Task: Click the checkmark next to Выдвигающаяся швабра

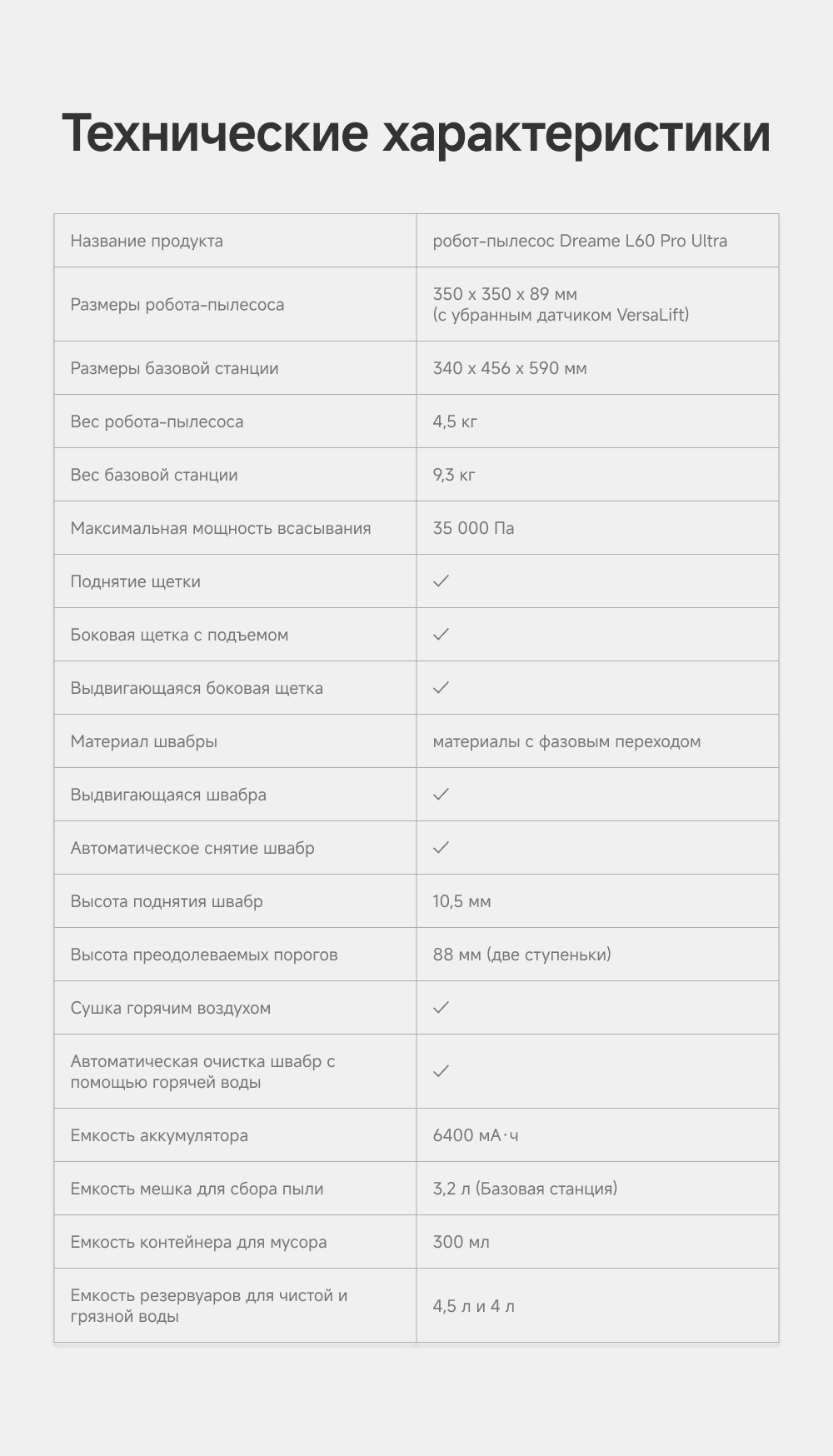Action: point(441,794)
